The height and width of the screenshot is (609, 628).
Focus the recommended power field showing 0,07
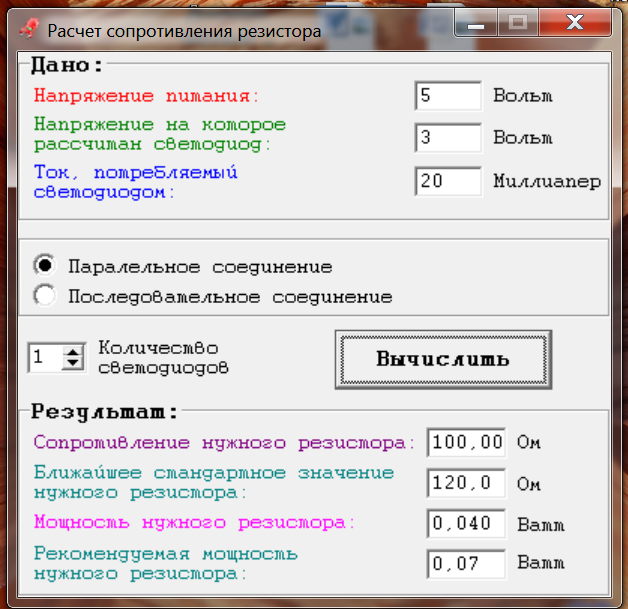pyautogui.click(x=466, y=564)
